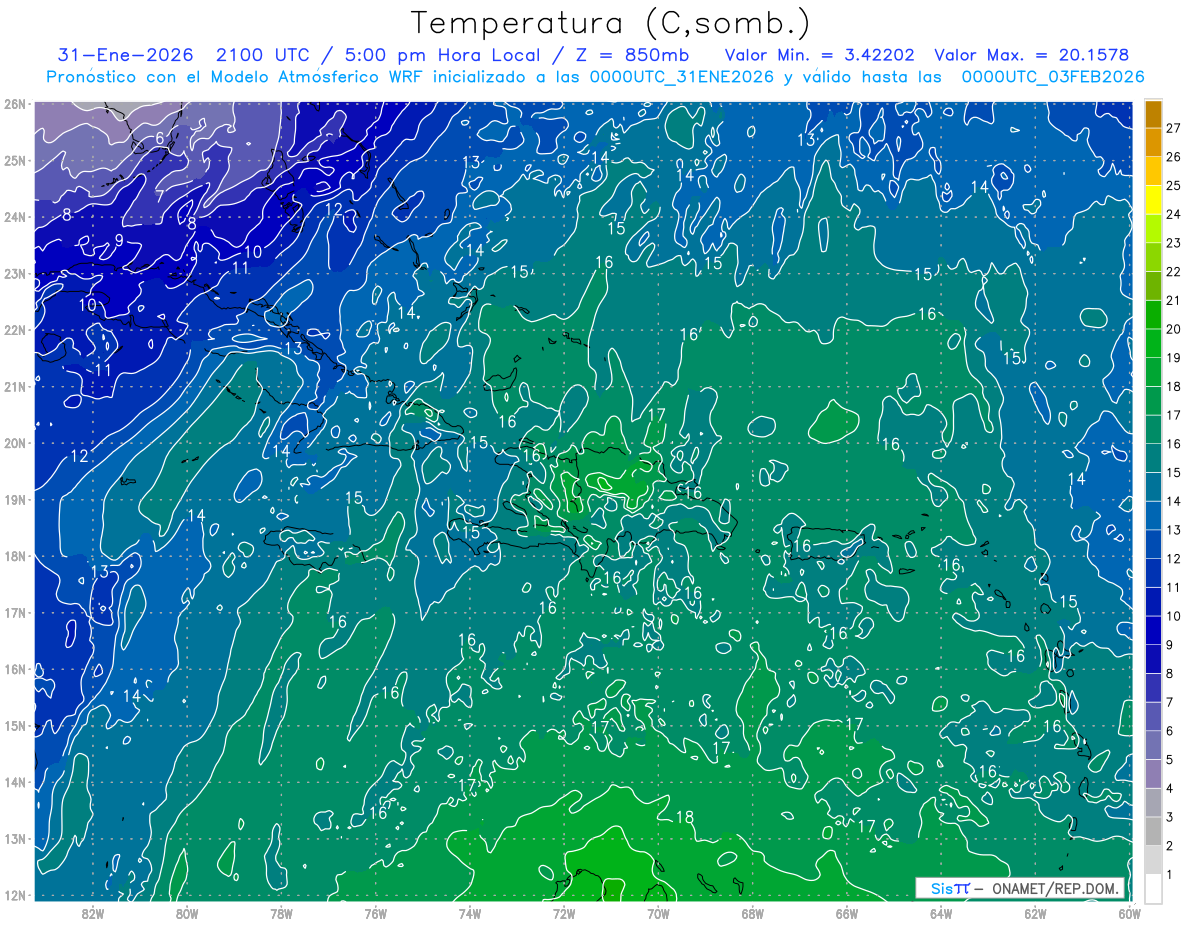
Task: Click the 14N latitude axis label
Action: (14, 782)
